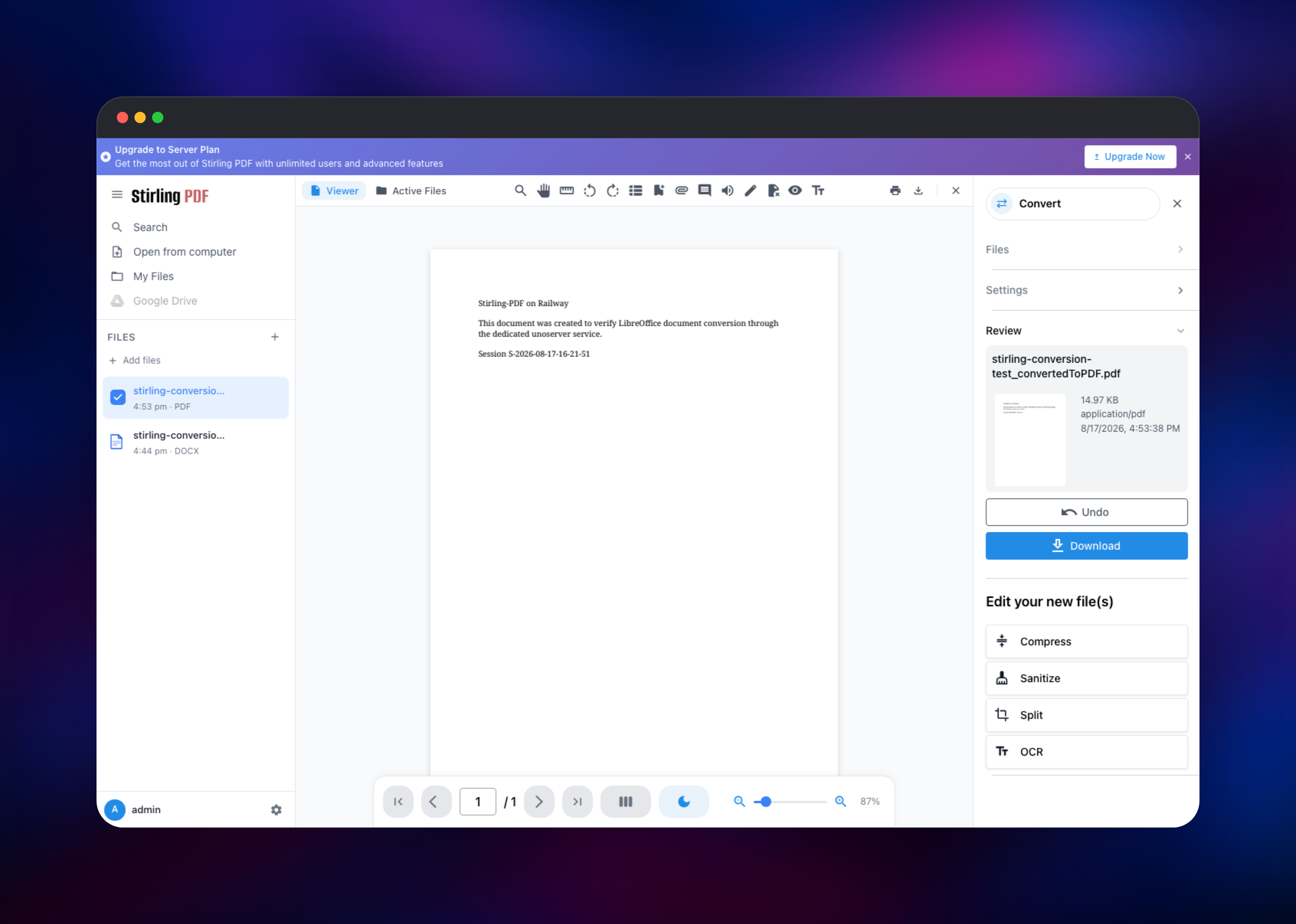This screenshot has height=924, width=1296.
Task: Go to first page
Action: (398, 801)
